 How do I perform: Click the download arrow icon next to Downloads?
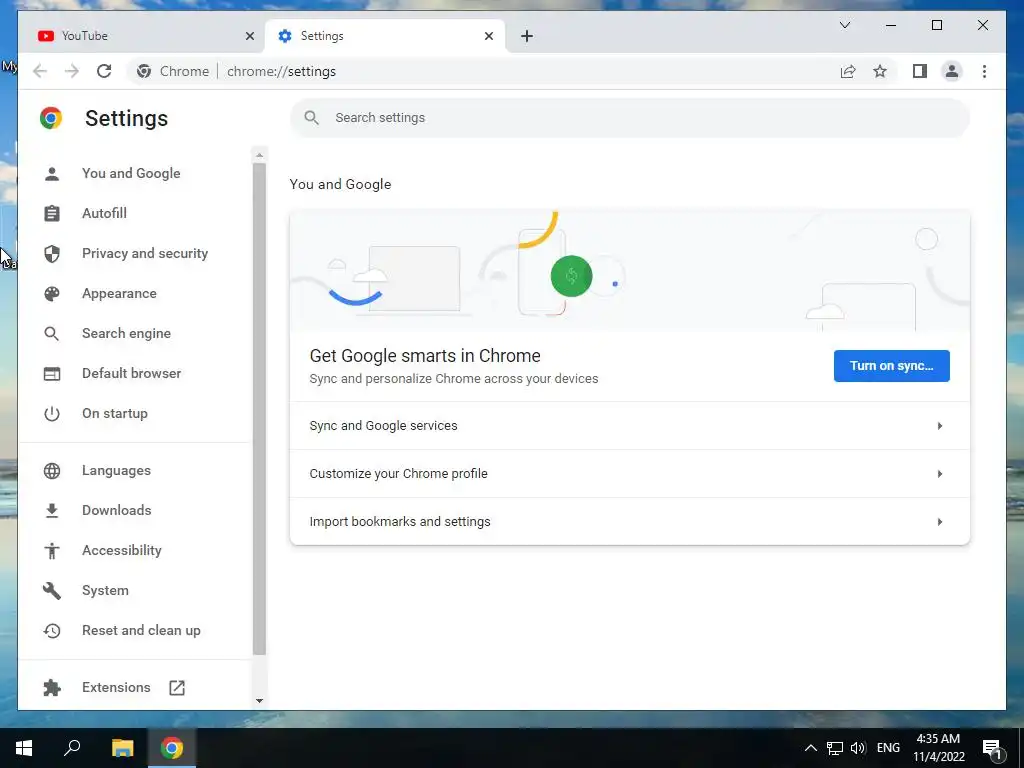tap(52, 511)
